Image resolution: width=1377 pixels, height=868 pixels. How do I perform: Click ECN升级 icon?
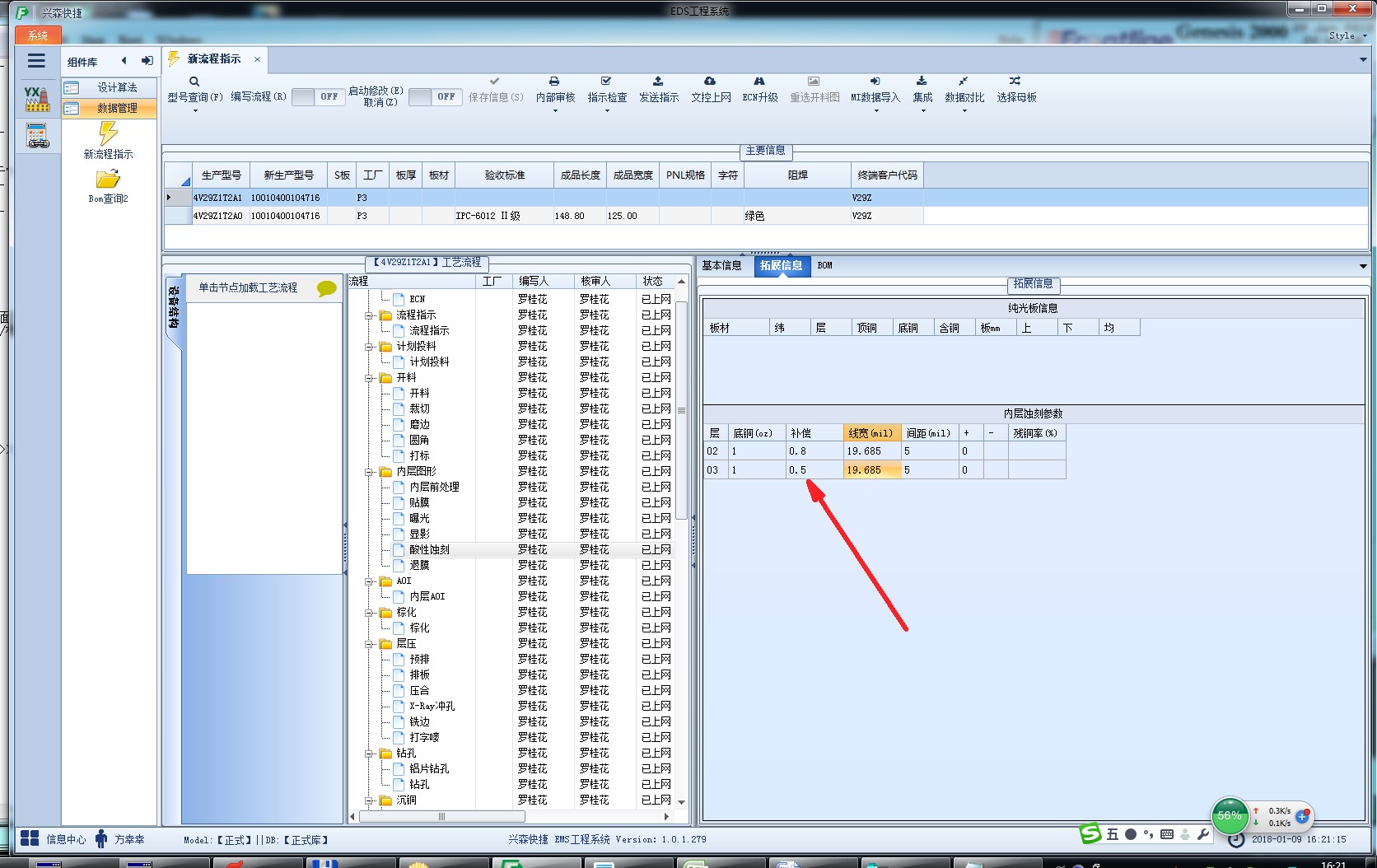point(759,82)
